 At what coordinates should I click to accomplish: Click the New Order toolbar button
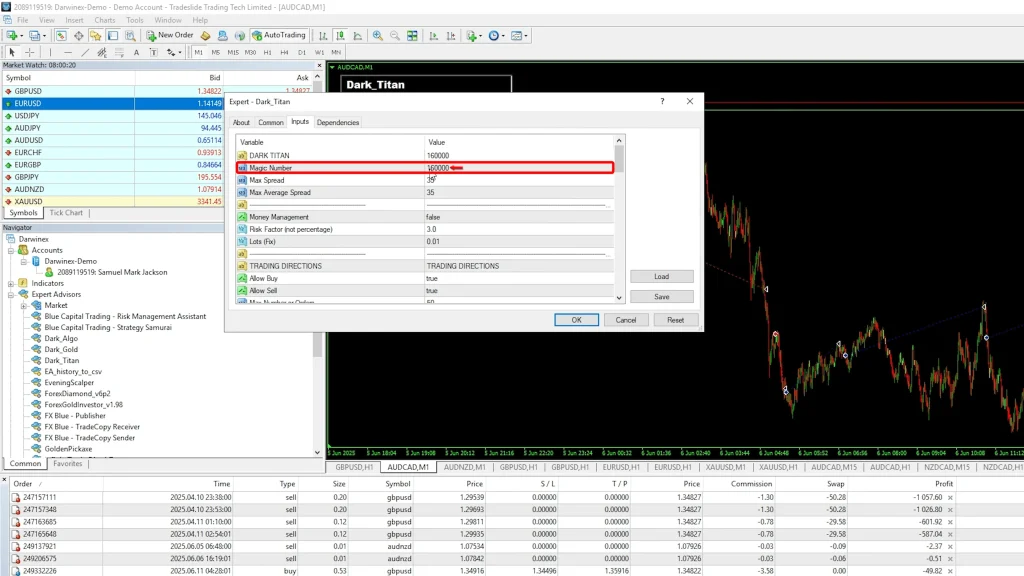pos(170,35)
